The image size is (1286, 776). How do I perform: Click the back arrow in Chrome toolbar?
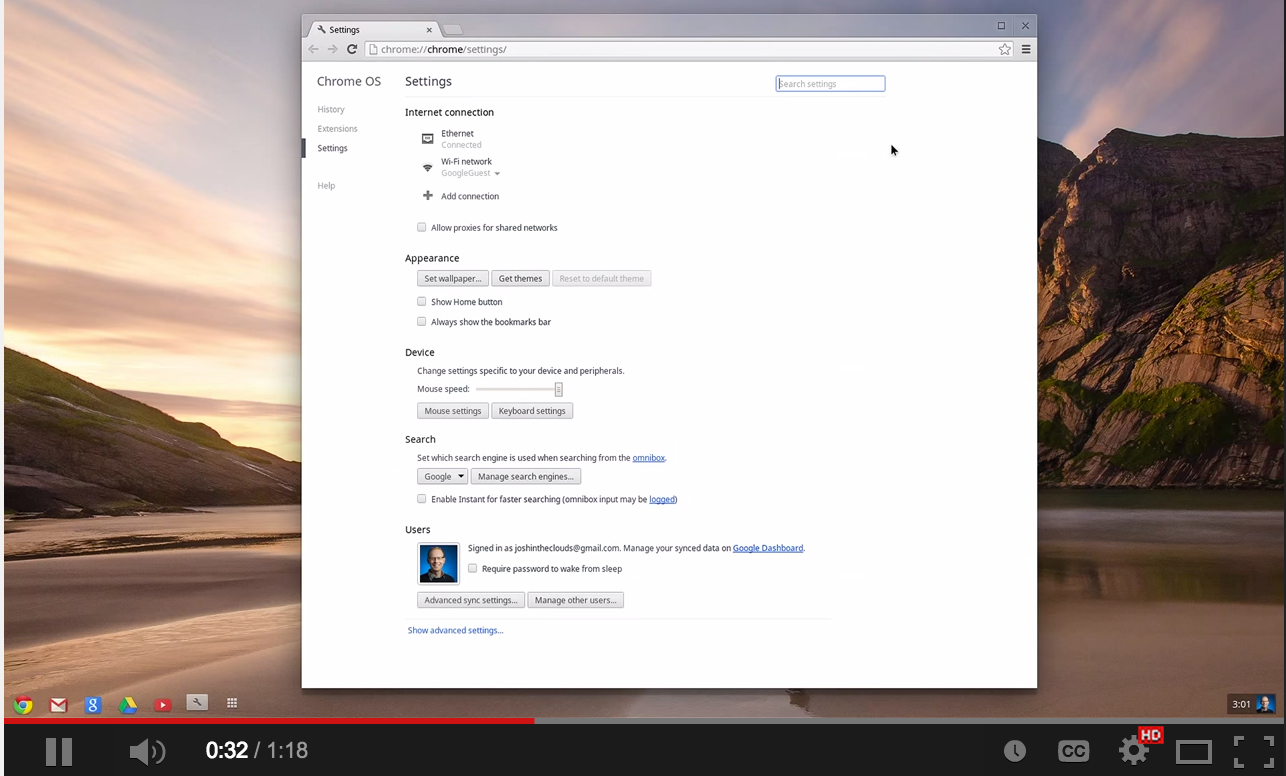314,49
